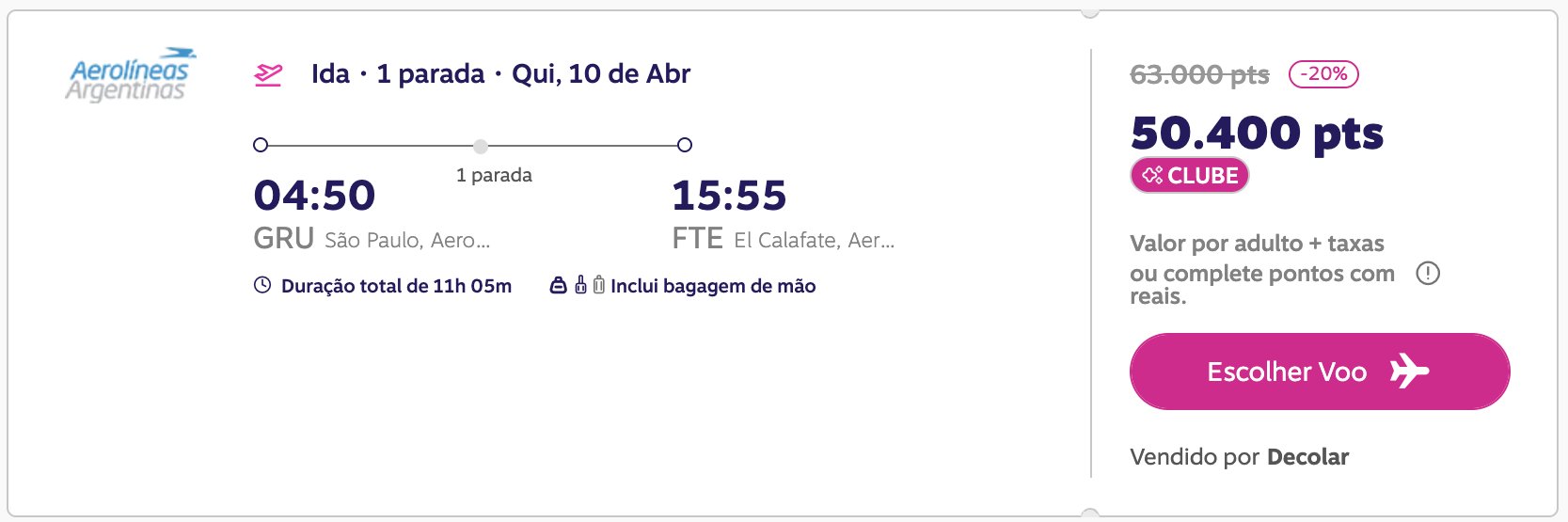The height and width of the screenshot is (522, 1568).
Task: Click the Vendido por Decolar text
Action: point(1239,457)
